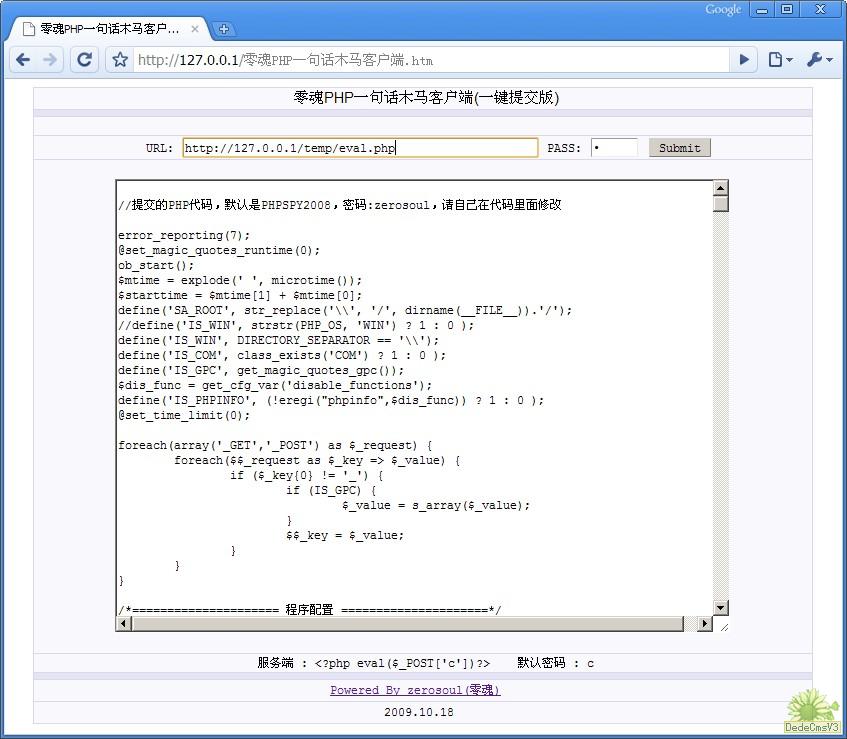Bookmark this page with the star icon
Viewport: 847px width, 739px height.
coord(120,59)
